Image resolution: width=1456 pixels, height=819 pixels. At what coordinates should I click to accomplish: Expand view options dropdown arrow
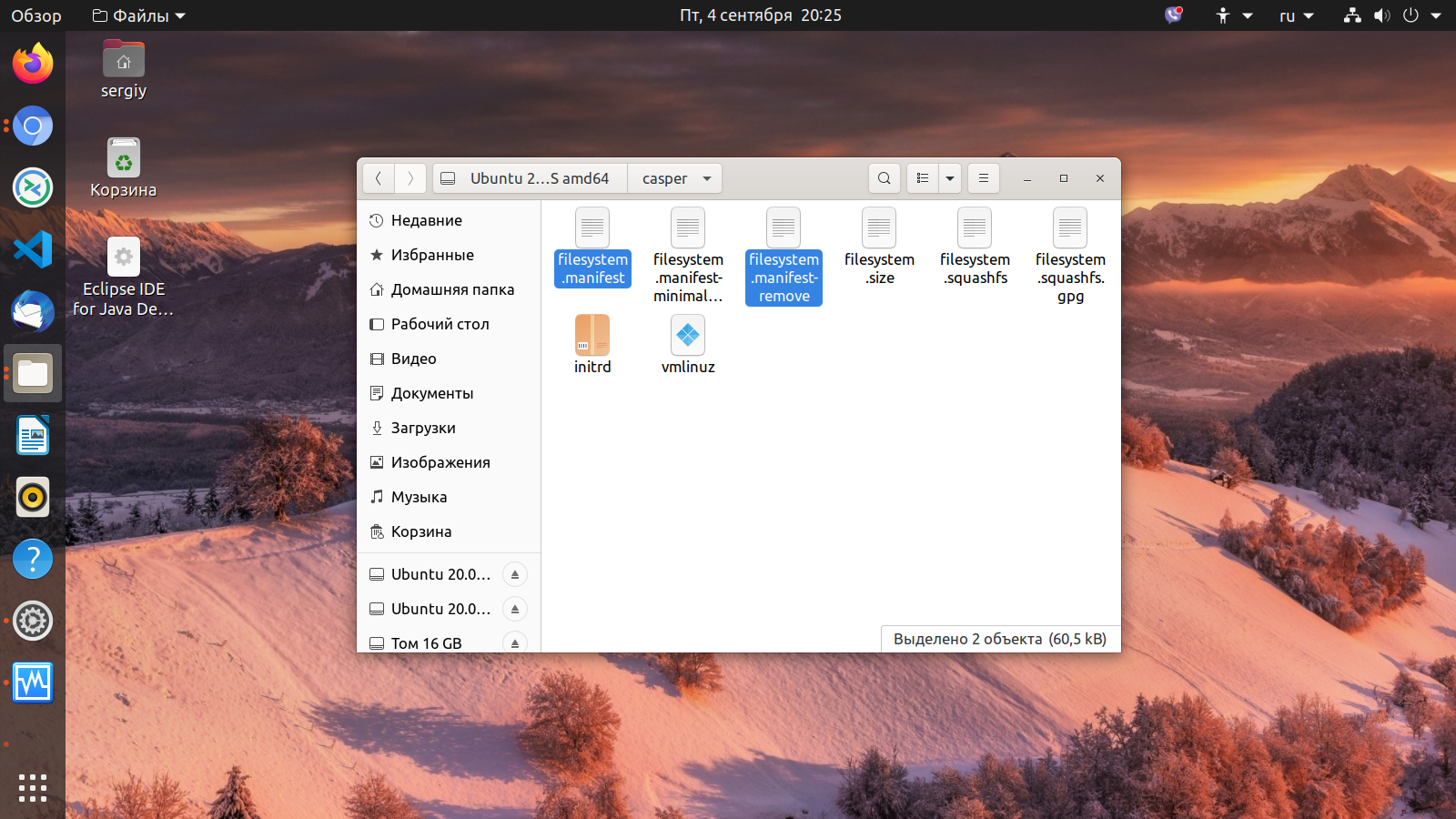(x=950, y=178)
